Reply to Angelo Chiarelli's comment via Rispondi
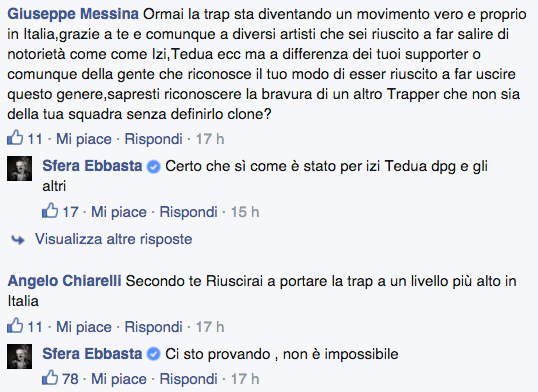Image resolution: width=538 pixels, height=392 pixels. (153, 327)
